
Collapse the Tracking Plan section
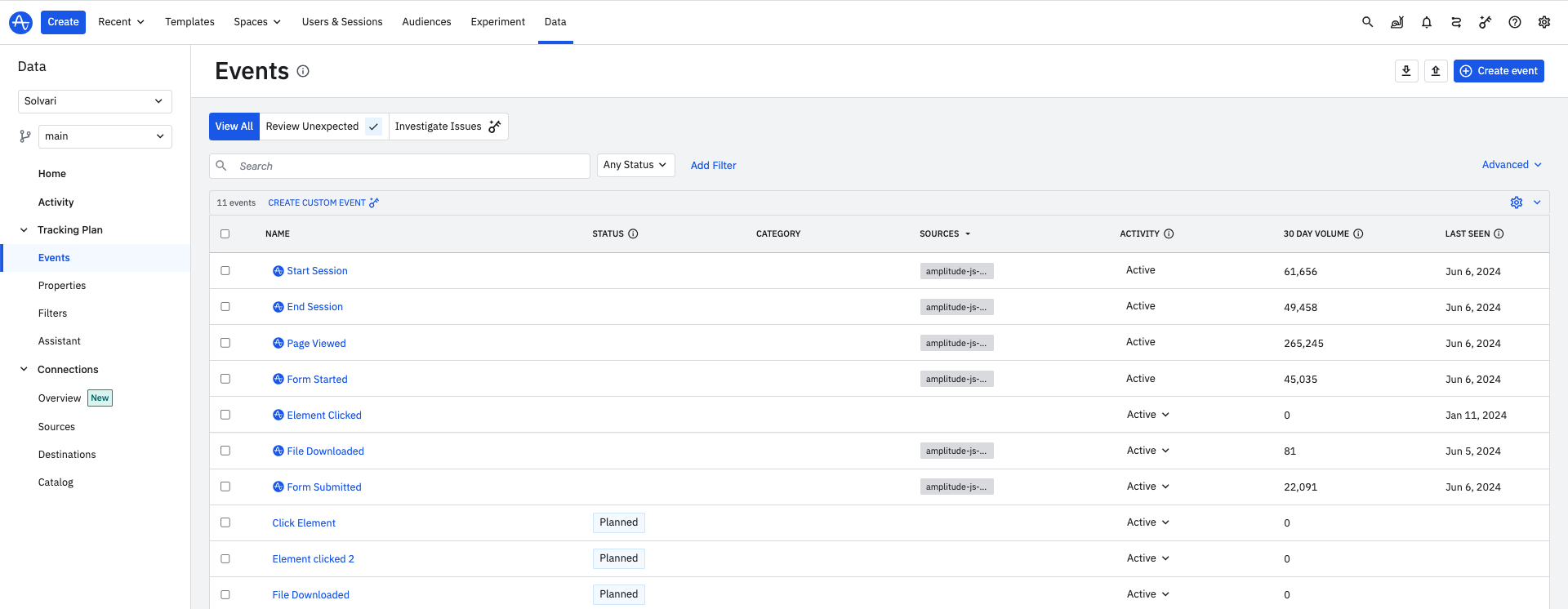pyautogui.click(x=24, y=230)
